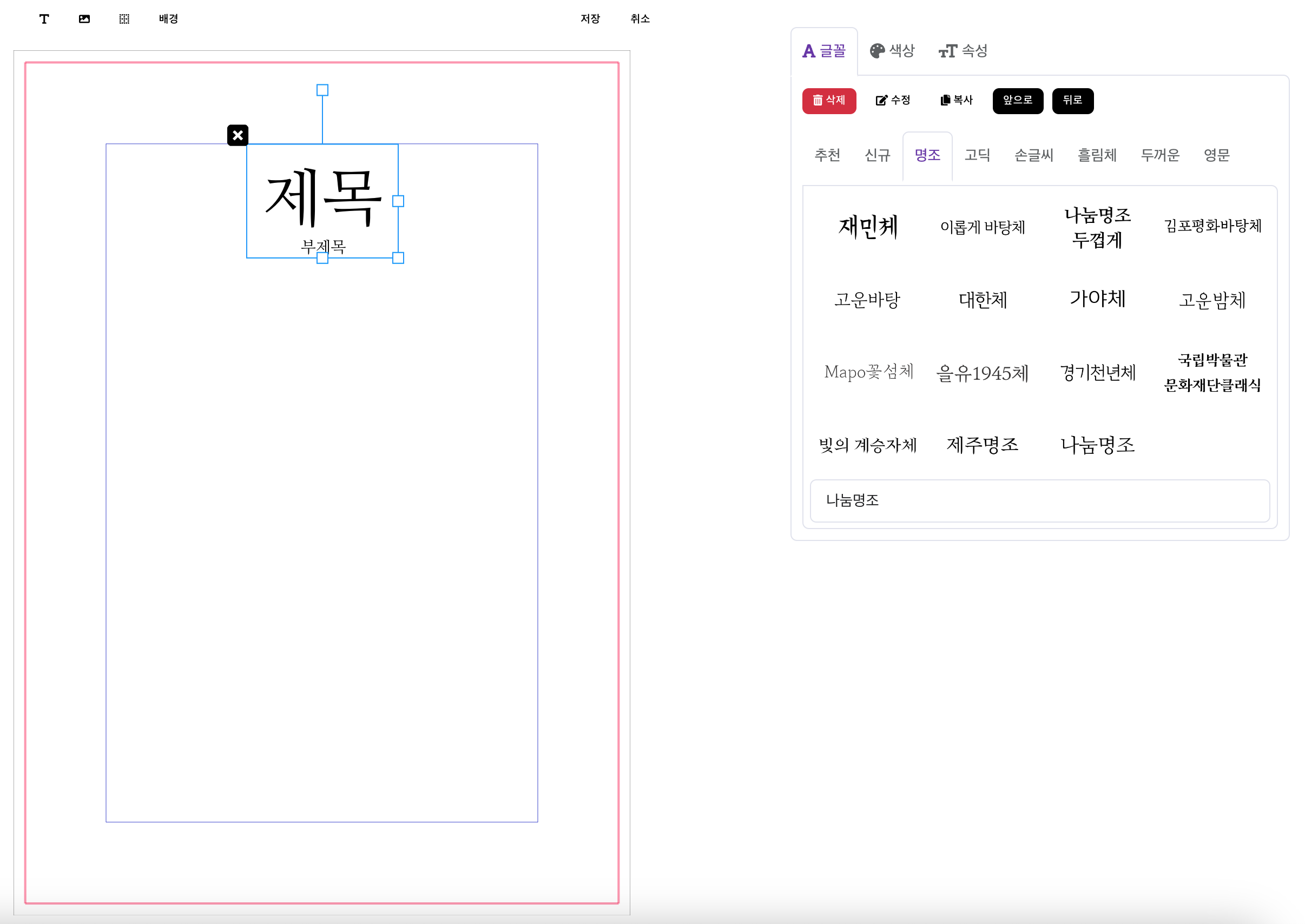This screenshot has height=924, width=1305.
Task: Open the 속성 properties tab
Action: pos(963,51)
